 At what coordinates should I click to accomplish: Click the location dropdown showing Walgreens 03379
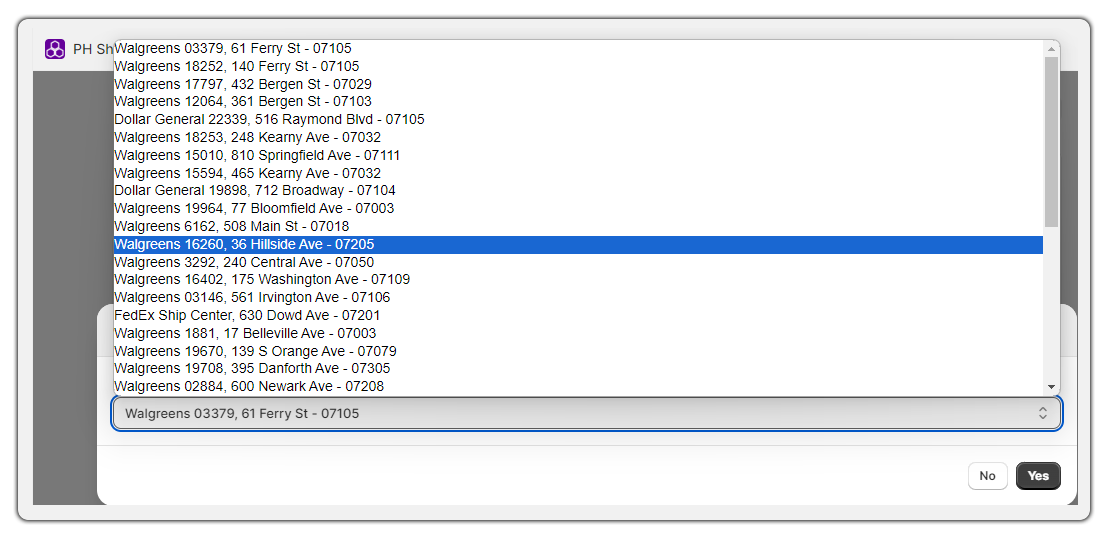pyautogui.click(x=586, y=413)
